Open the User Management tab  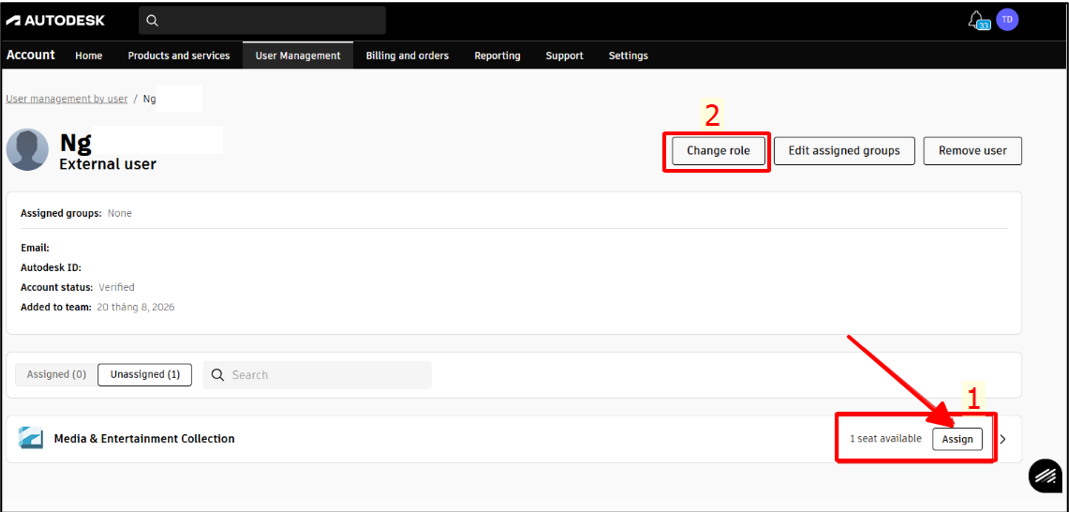[298, 55]
